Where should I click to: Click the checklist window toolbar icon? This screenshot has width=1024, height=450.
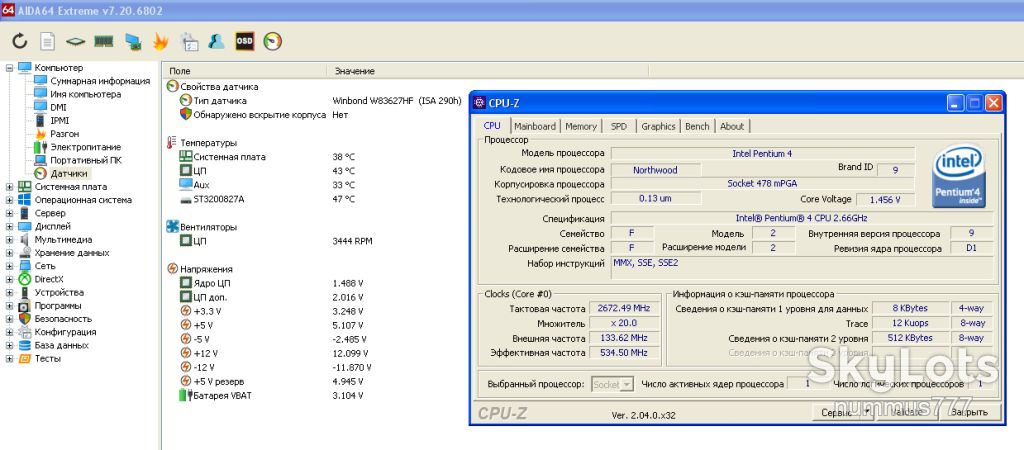pos(189,41)
